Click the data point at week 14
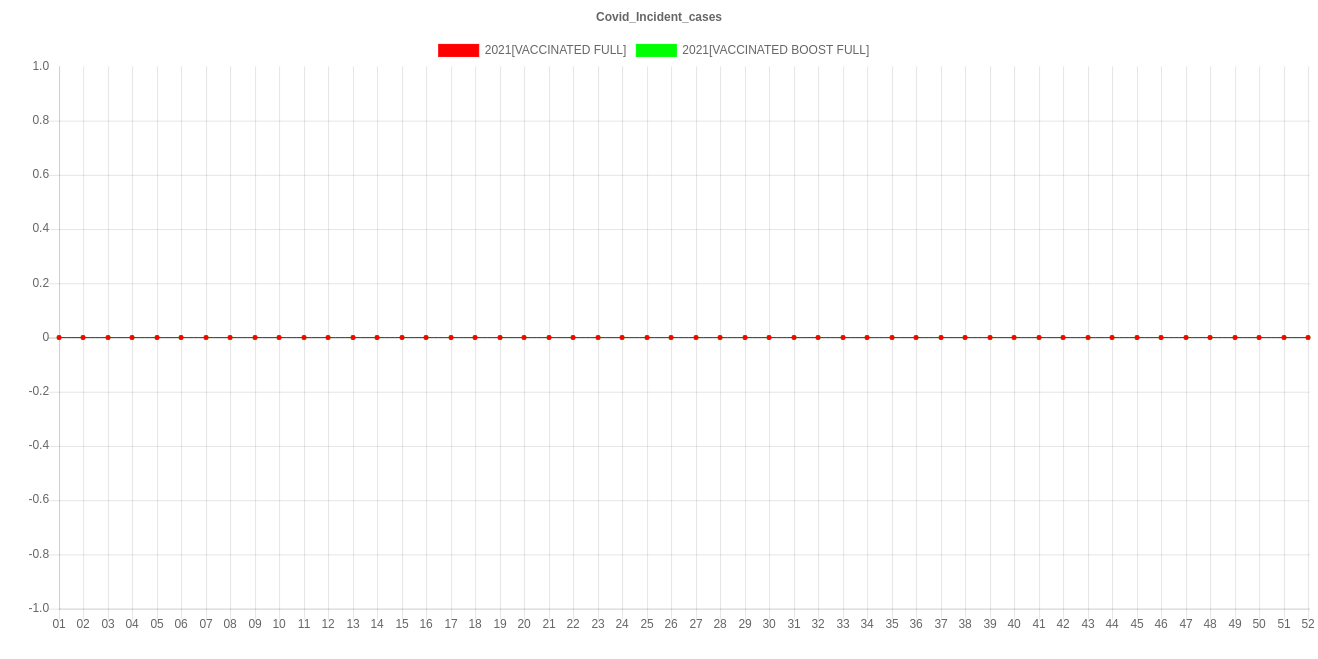The height and width of the screenshot is (659, 1318). 377,337
